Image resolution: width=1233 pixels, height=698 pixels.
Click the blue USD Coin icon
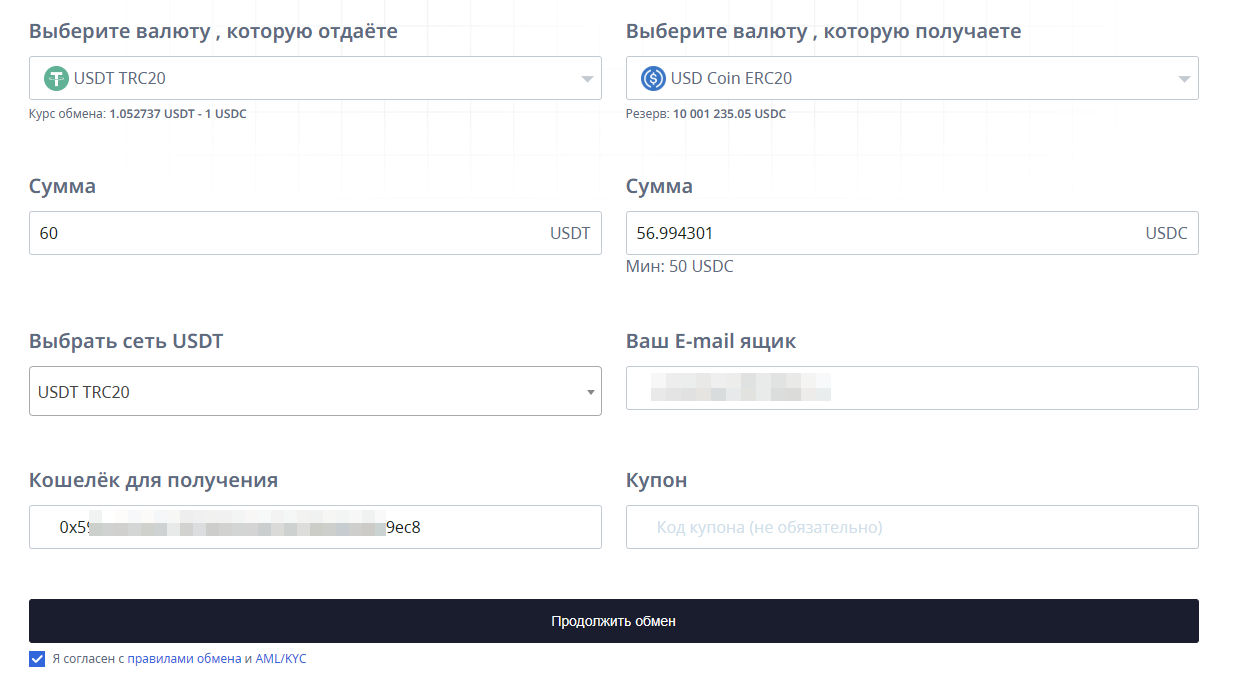pyautogui.click(x=653, y=78)
